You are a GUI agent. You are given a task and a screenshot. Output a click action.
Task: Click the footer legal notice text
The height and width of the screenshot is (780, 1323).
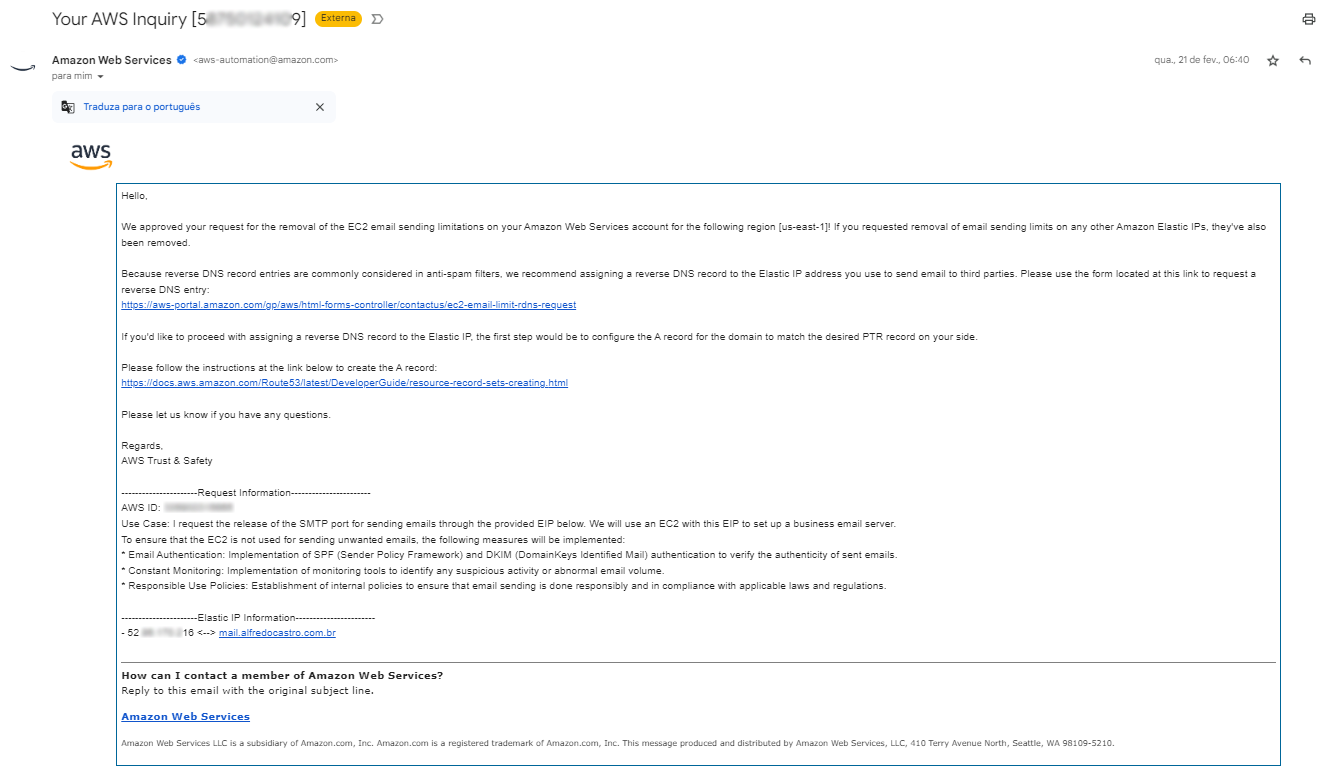pos(618,744)
